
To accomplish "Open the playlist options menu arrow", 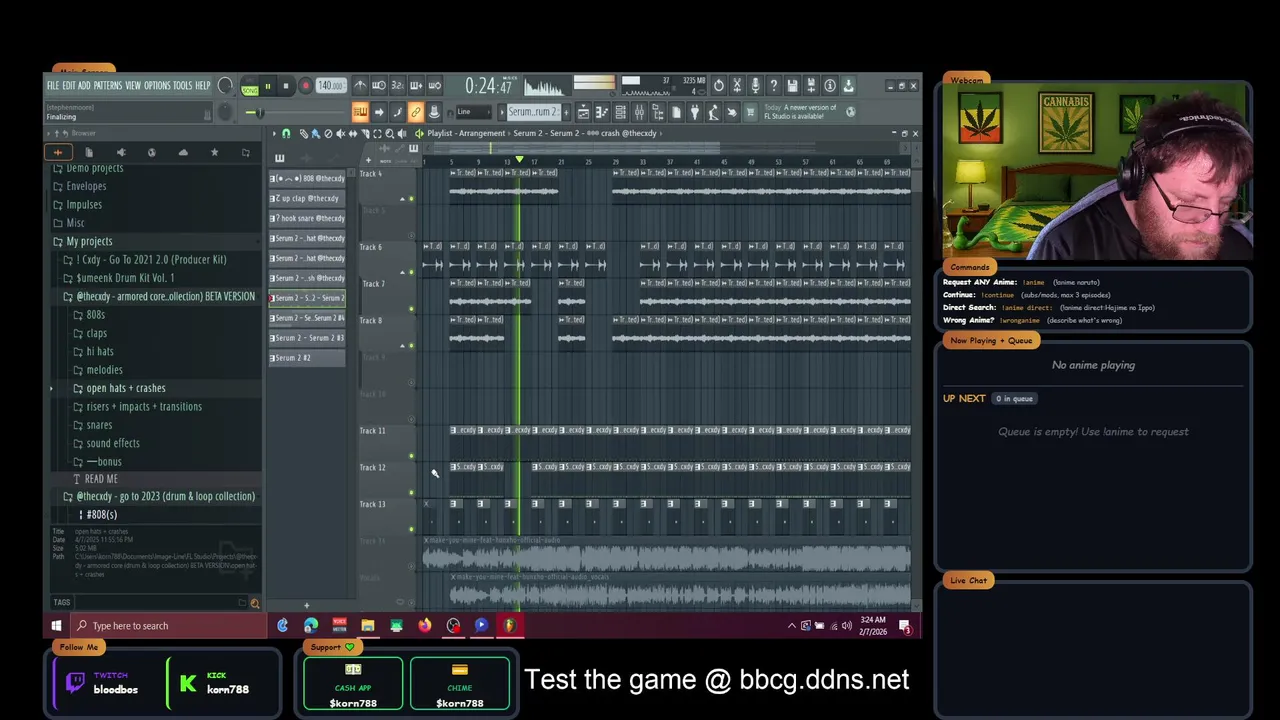I will coord(274,134).
